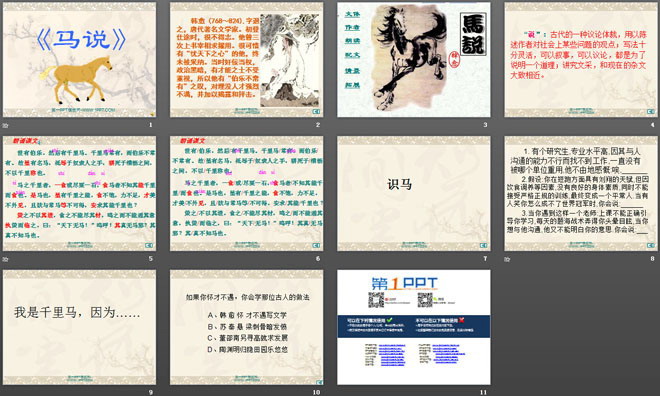
Task: Click return button icon on slide 7
Action: pos(483,245)
